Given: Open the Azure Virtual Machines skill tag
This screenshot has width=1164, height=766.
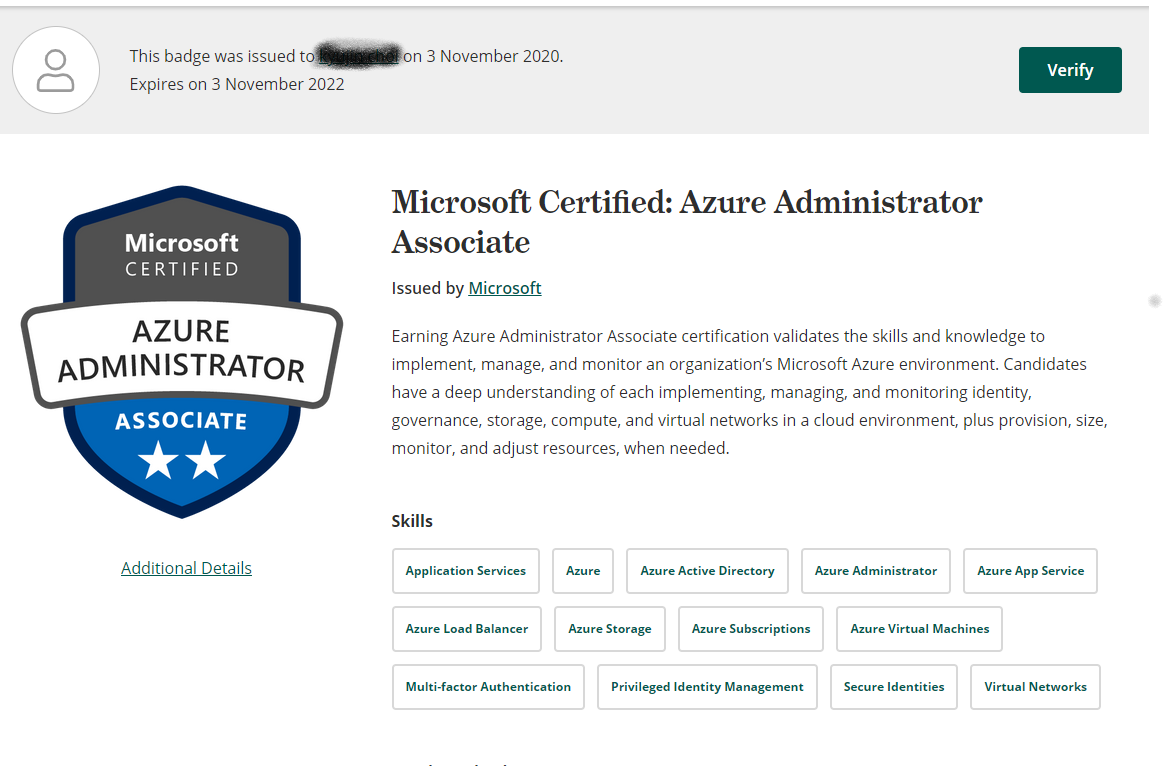Looking at the screenshot, I should 920,629.
